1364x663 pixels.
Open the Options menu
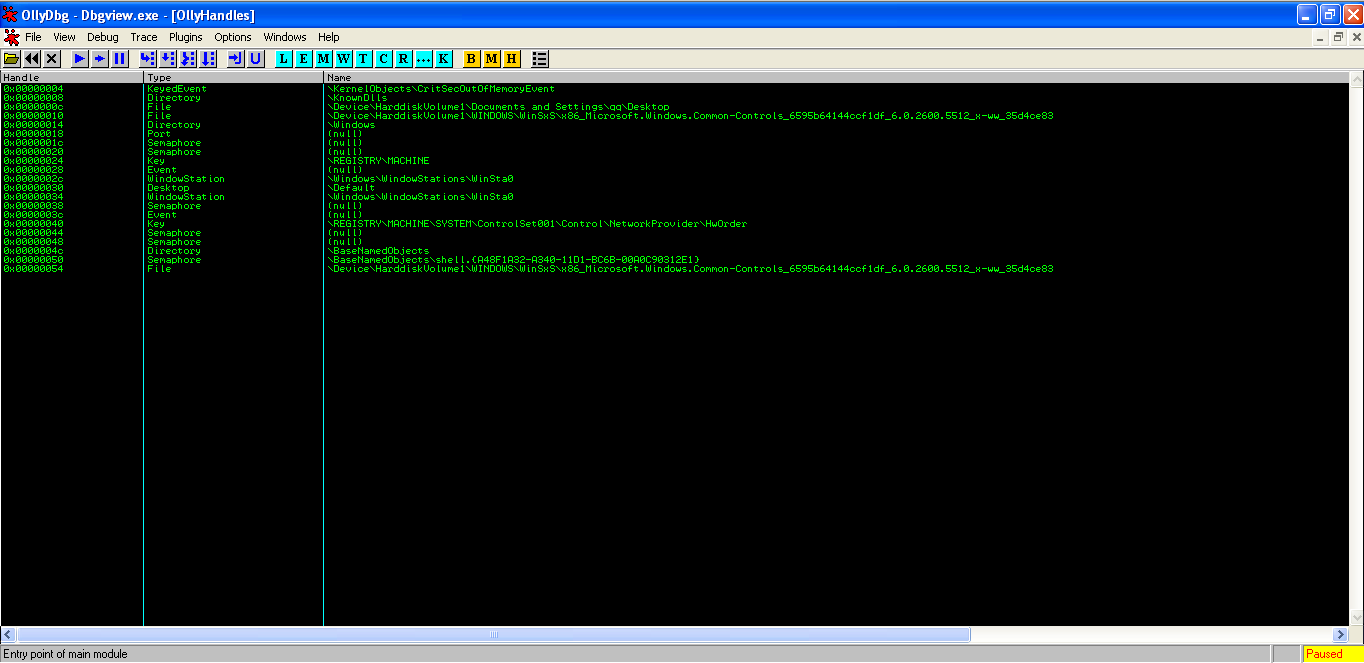(233, 37)
